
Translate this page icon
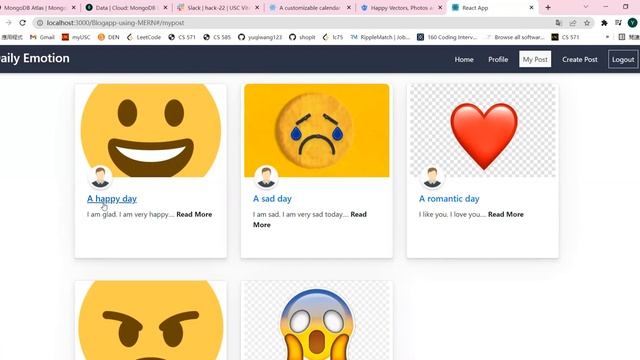(x=558, y=23)
